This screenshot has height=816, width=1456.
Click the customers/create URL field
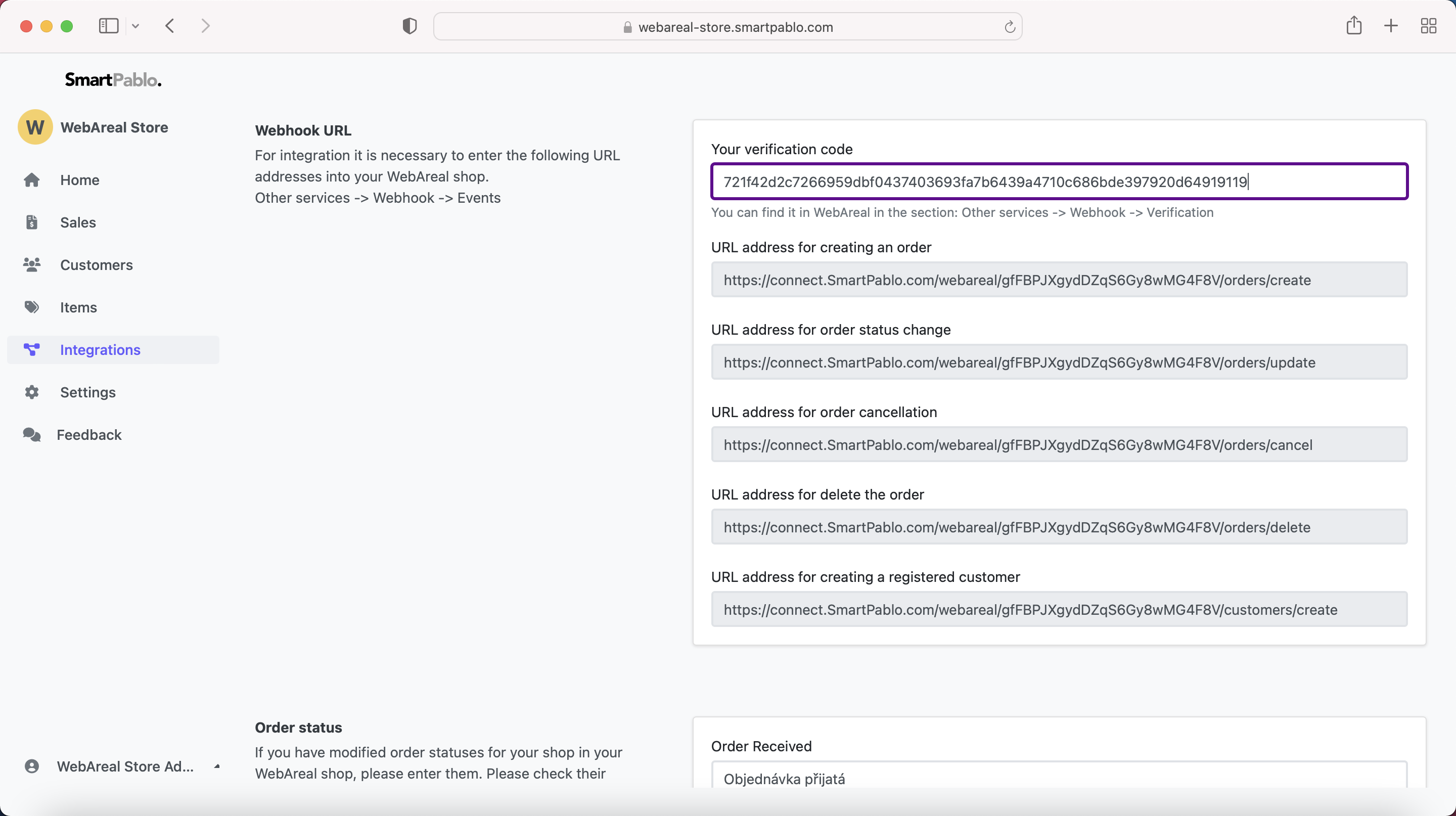point(1059,609)
